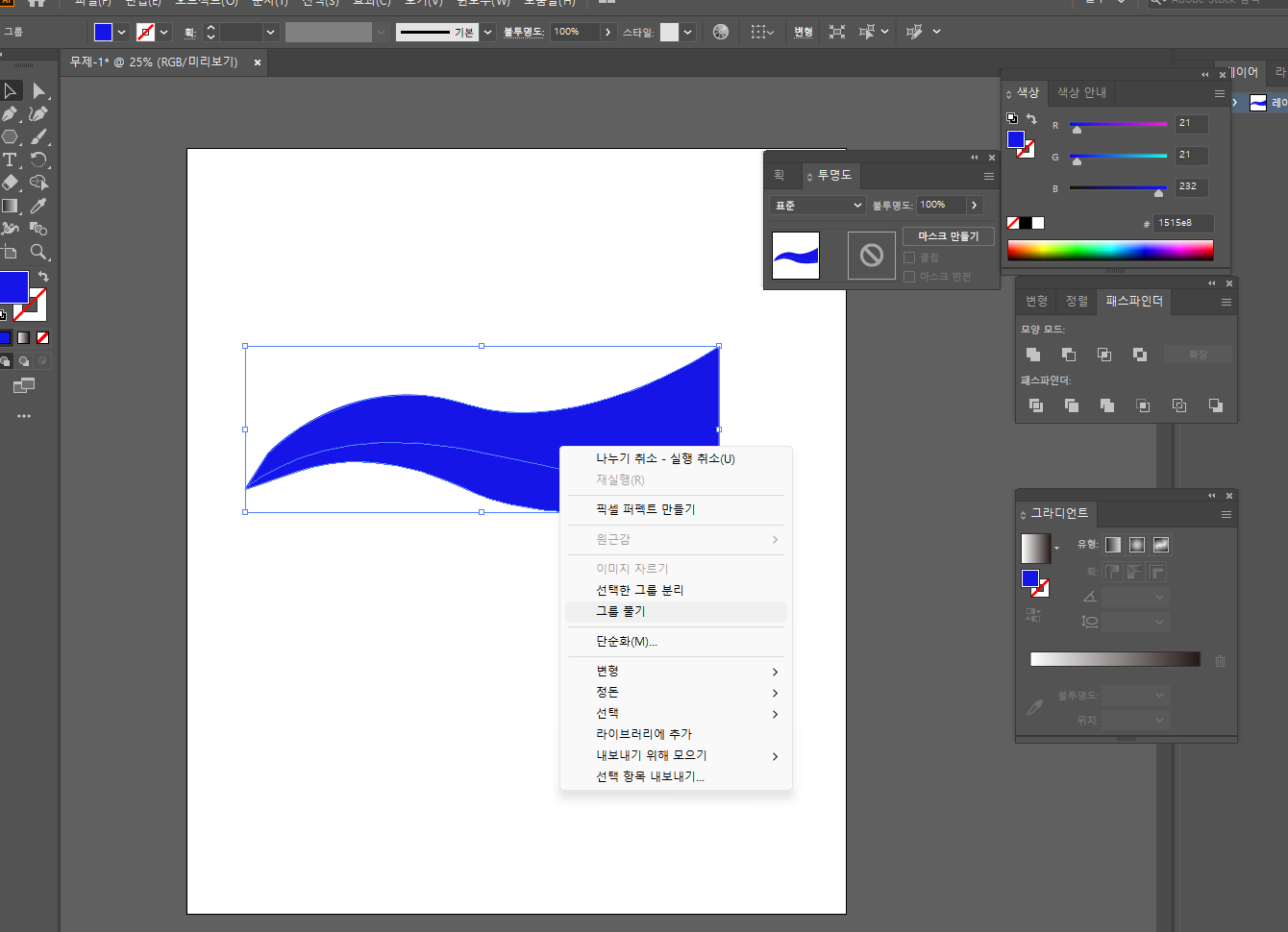Select the Type tool
Viewport: 1288px width, 932px height.
click(11, 159)
